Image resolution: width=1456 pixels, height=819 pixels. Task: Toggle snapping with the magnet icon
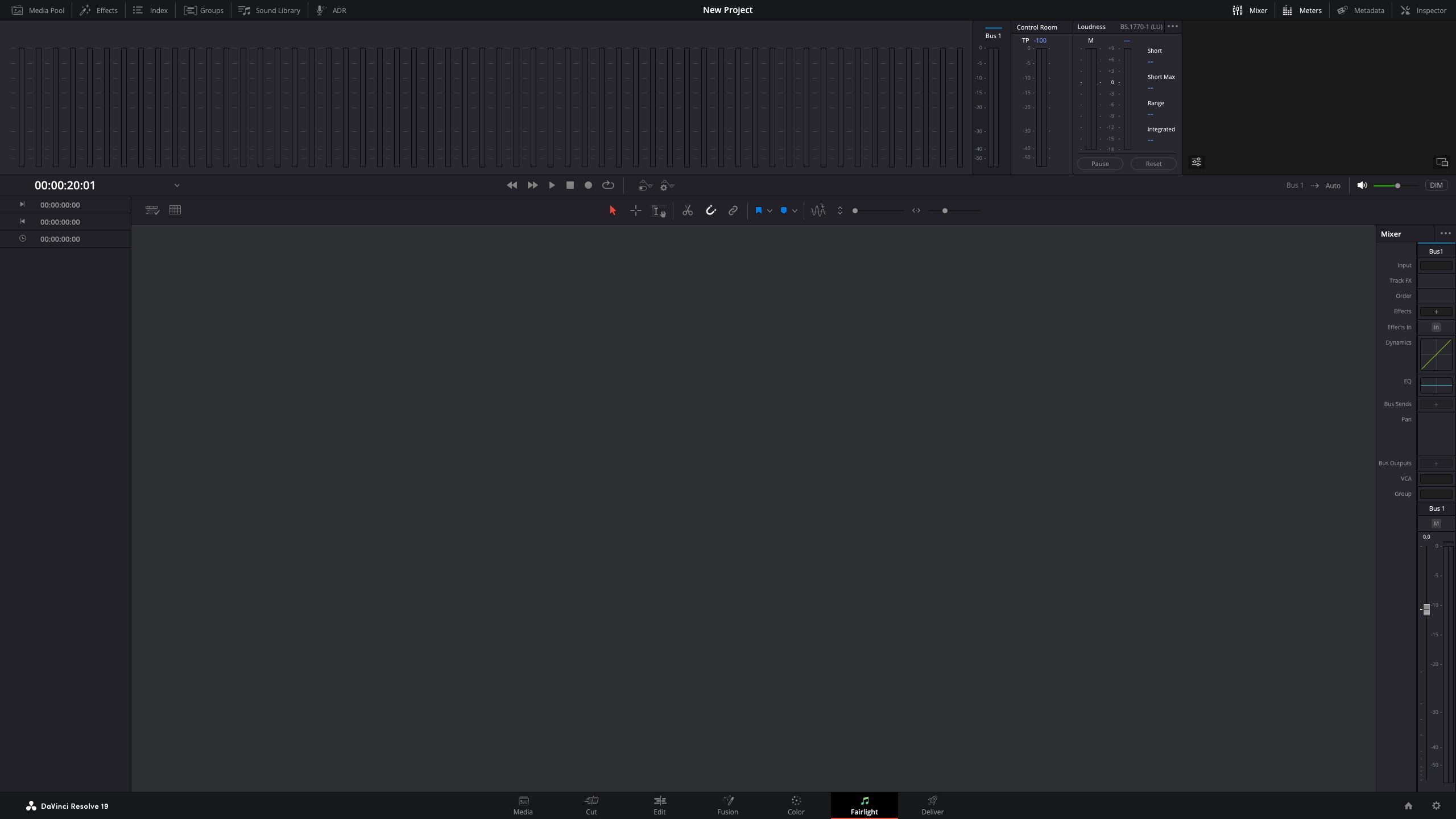[710, 210]
